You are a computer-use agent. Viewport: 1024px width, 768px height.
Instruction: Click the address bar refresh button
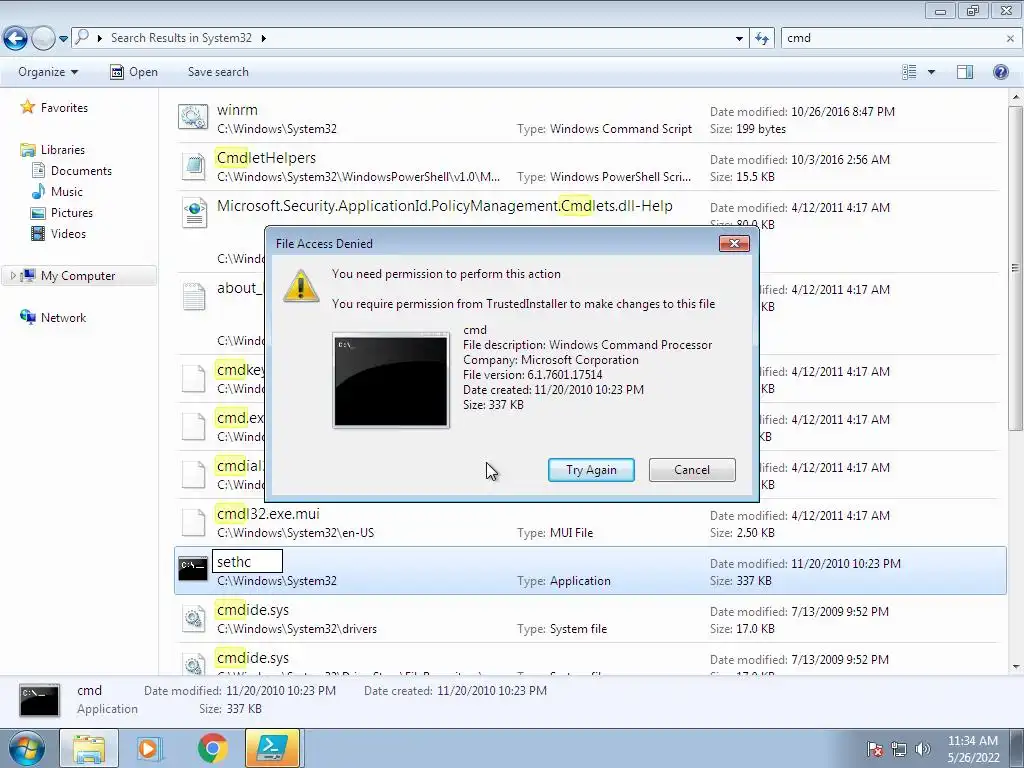(x=762, y=39)
